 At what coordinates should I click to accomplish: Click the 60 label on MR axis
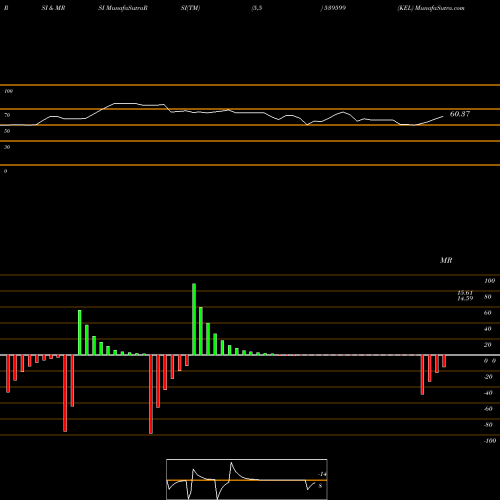click(488, 313)
